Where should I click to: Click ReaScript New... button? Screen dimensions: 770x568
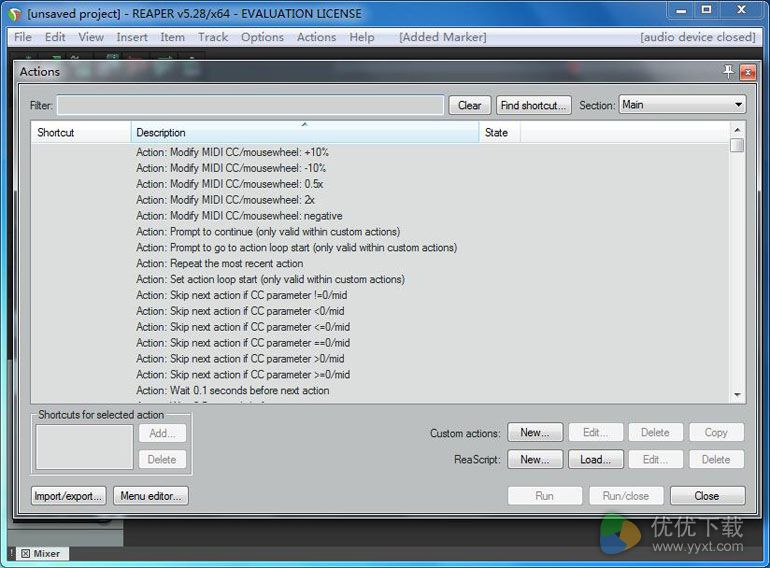click(x=535, y=460)
